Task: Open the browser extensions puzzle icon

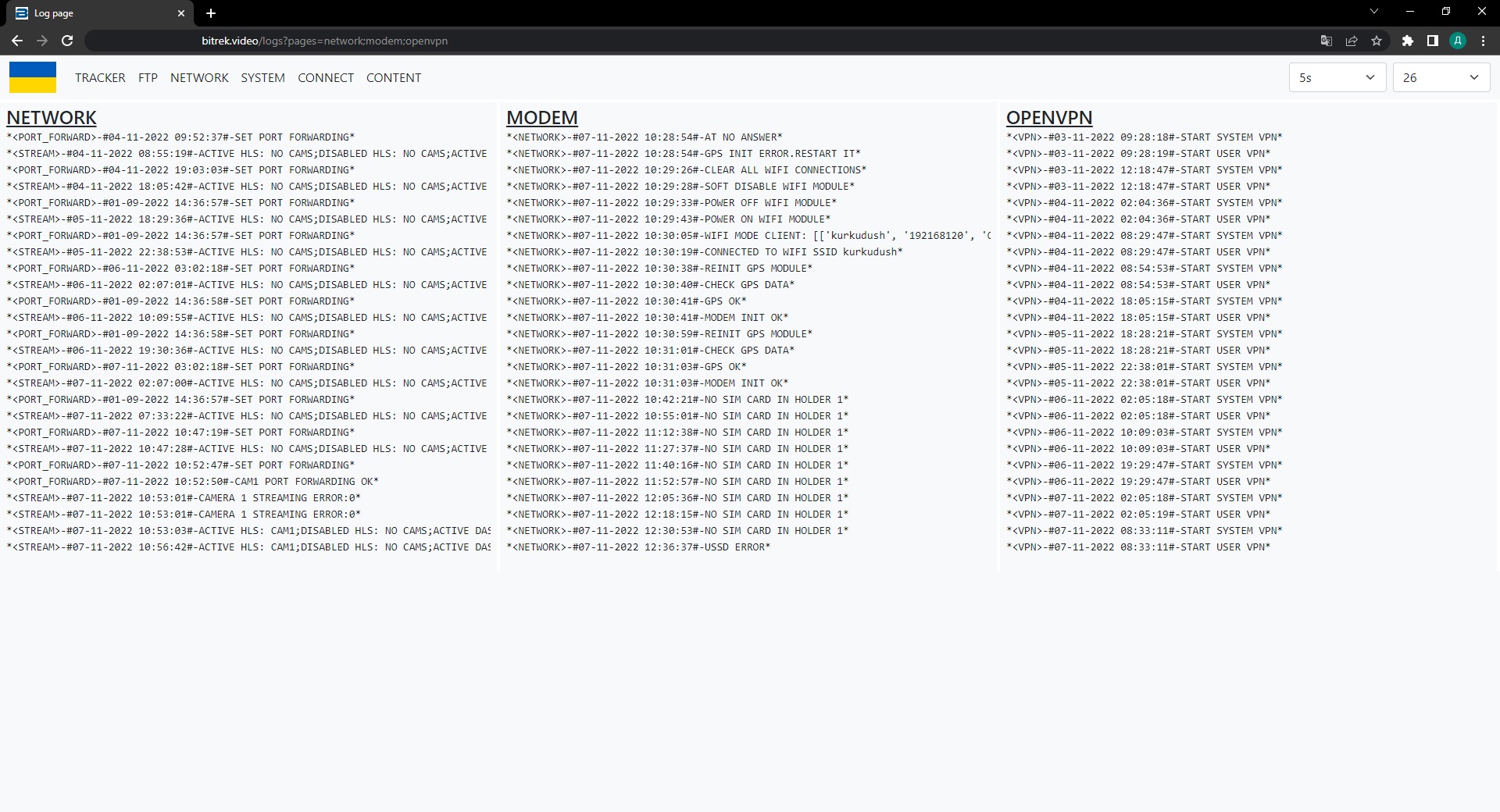Action: pyautogui.click(x=1407, y=41)
